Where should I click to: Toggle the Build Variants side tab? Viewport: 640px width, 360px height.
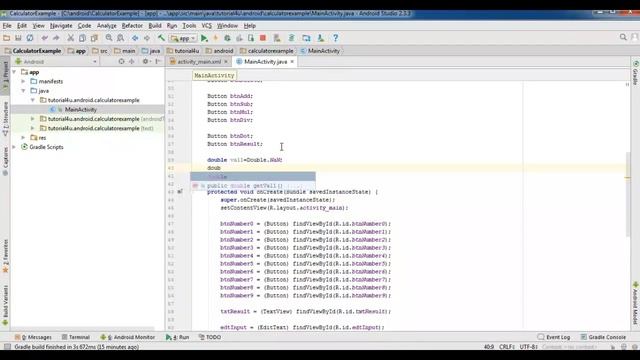pos(5,305)
